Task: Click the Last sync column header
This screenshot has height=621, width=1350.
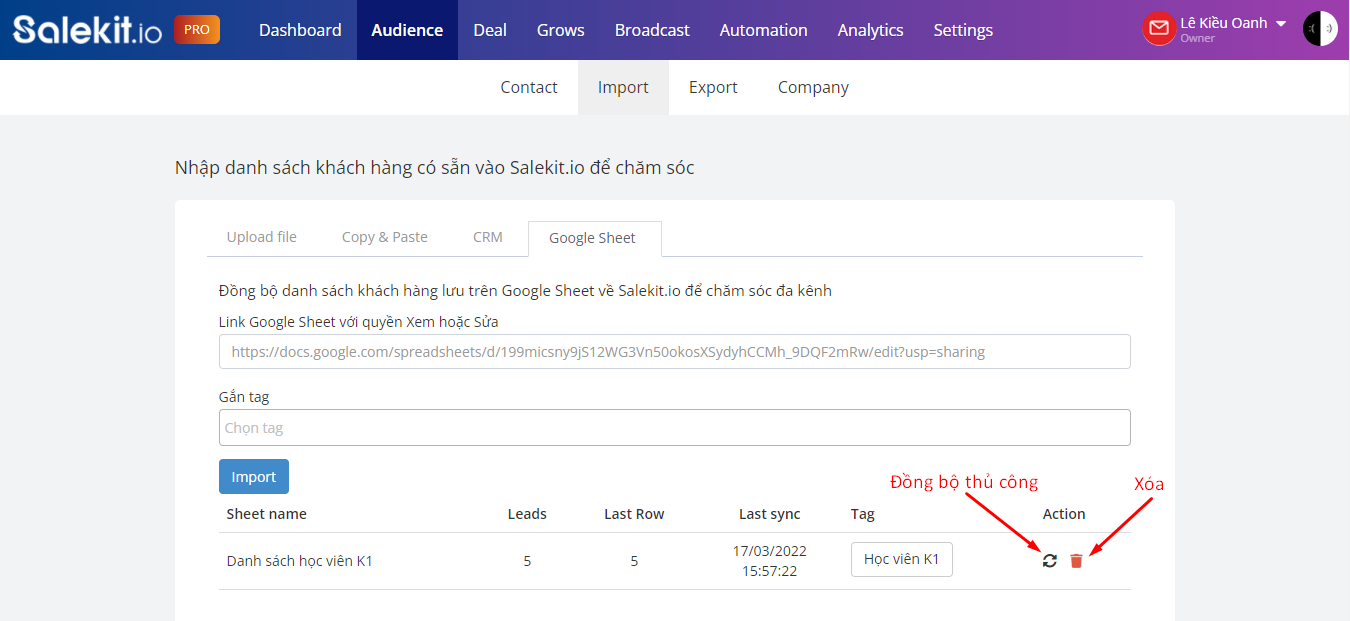Action: (x=770, y=514)
